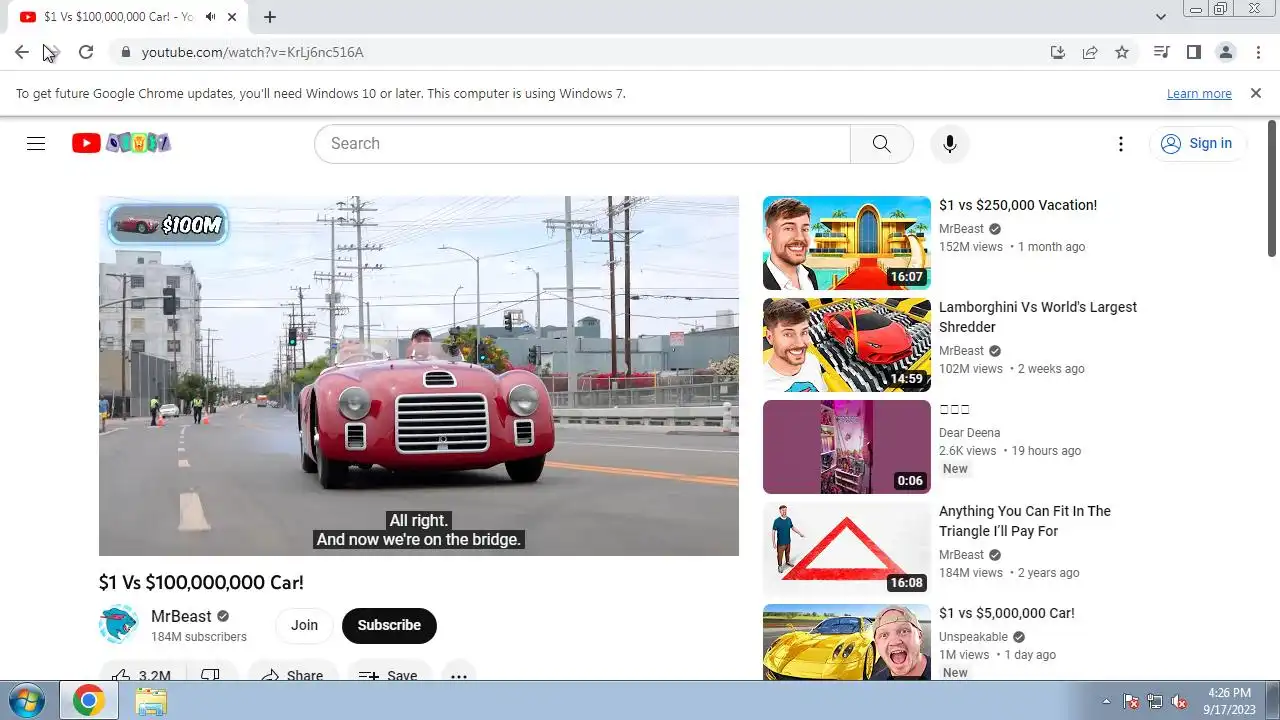Share this page from the address bar

[1090, 52]
